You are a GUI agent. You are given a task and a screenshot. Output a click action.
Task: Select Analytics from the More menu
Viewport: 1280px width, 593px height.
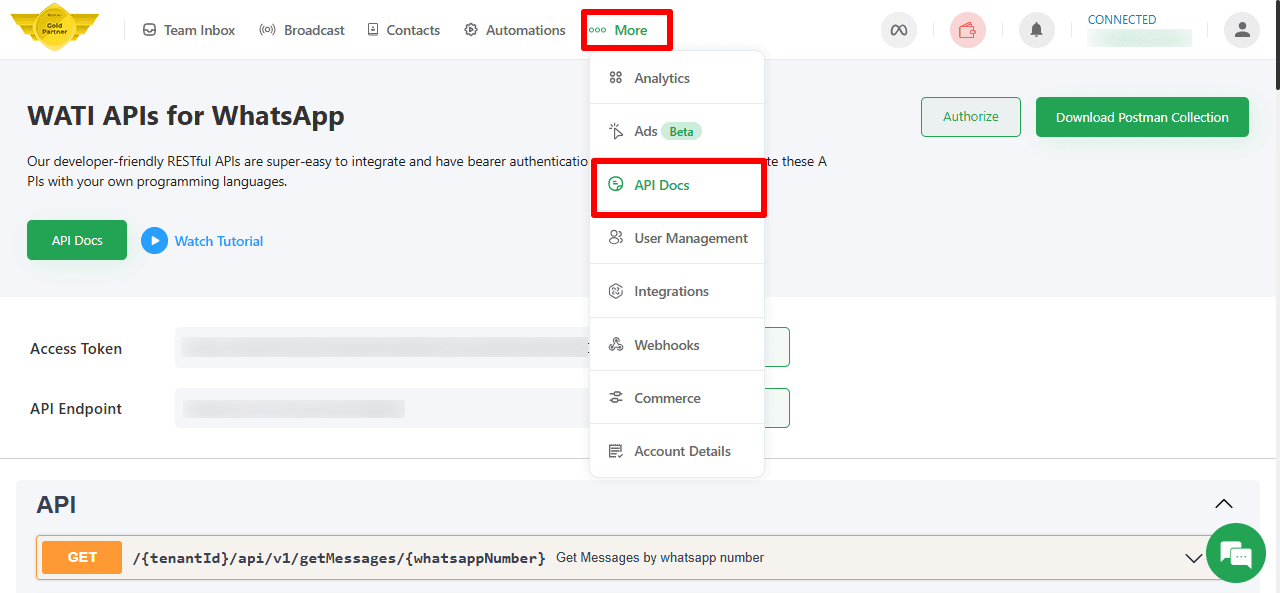coord(662,77)
